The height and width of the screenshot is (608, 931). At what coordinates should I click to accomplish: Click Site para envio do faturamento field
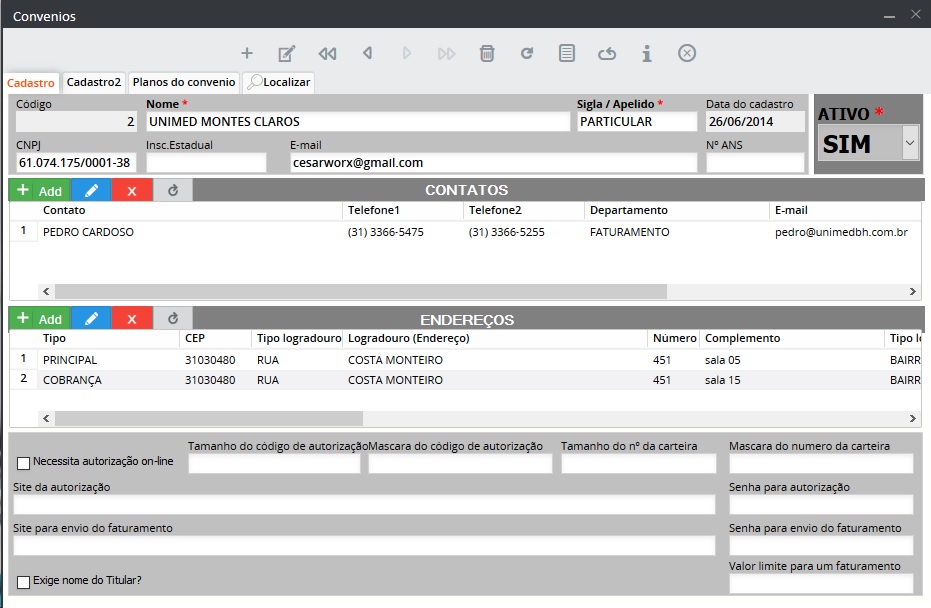coord(364,545)
